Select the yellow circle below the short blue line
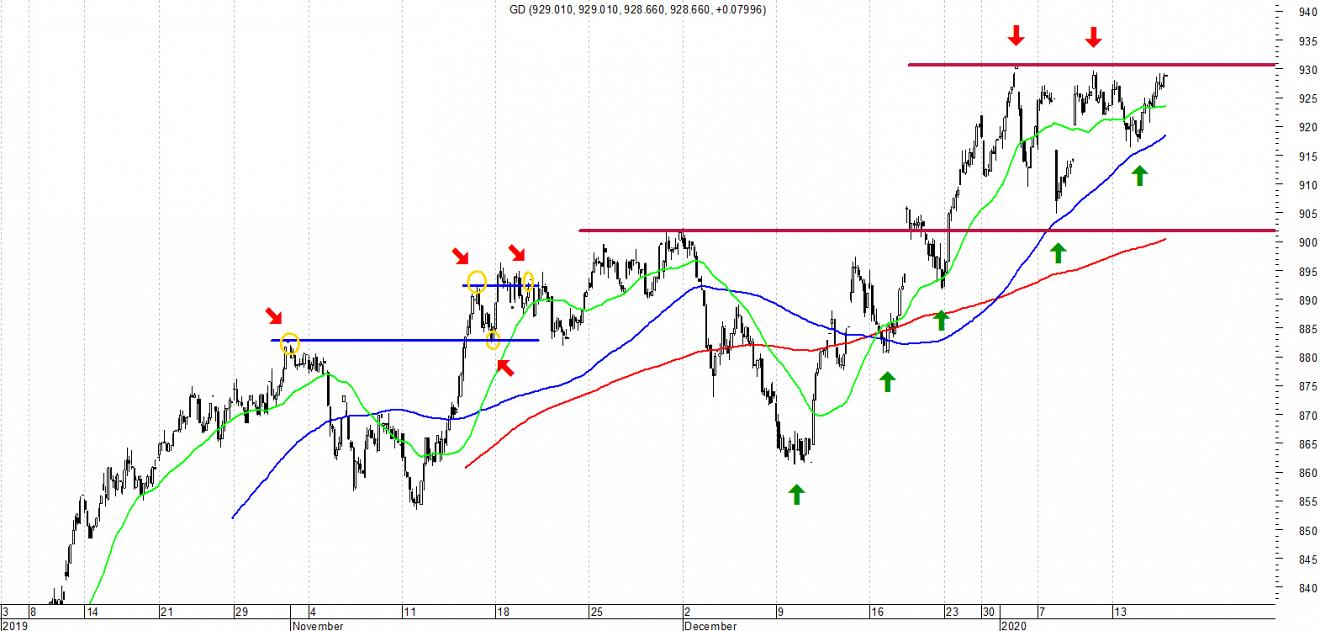Screen dimensions: 1320x631 click(493, 341)
